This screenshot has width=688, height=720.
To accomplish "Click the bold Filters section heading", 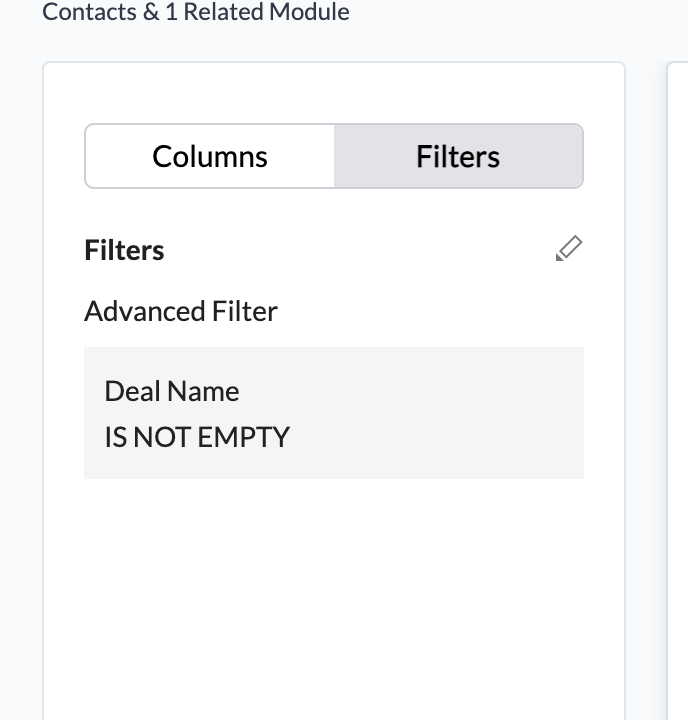I will [124, 250].
